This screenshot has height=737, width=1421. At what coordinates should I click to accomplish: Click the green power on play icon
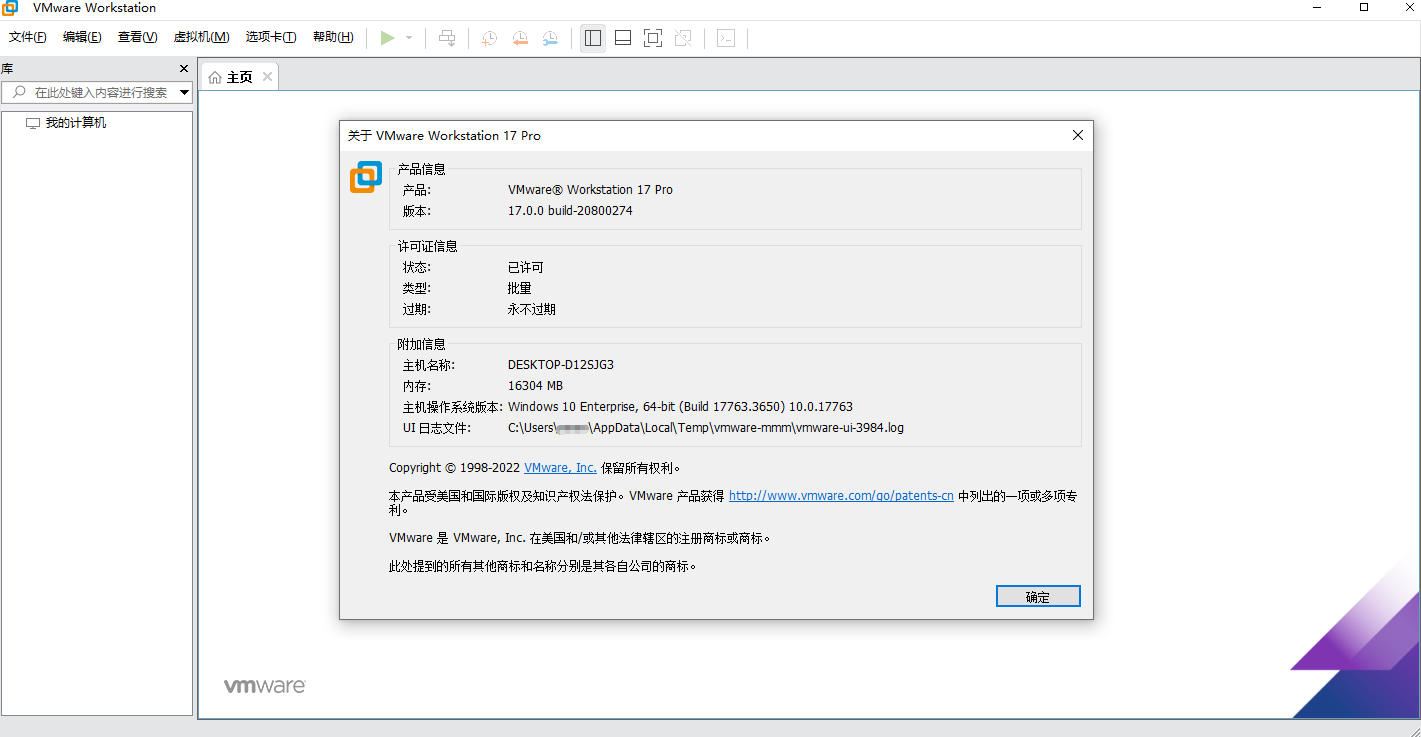coord(388,38)
